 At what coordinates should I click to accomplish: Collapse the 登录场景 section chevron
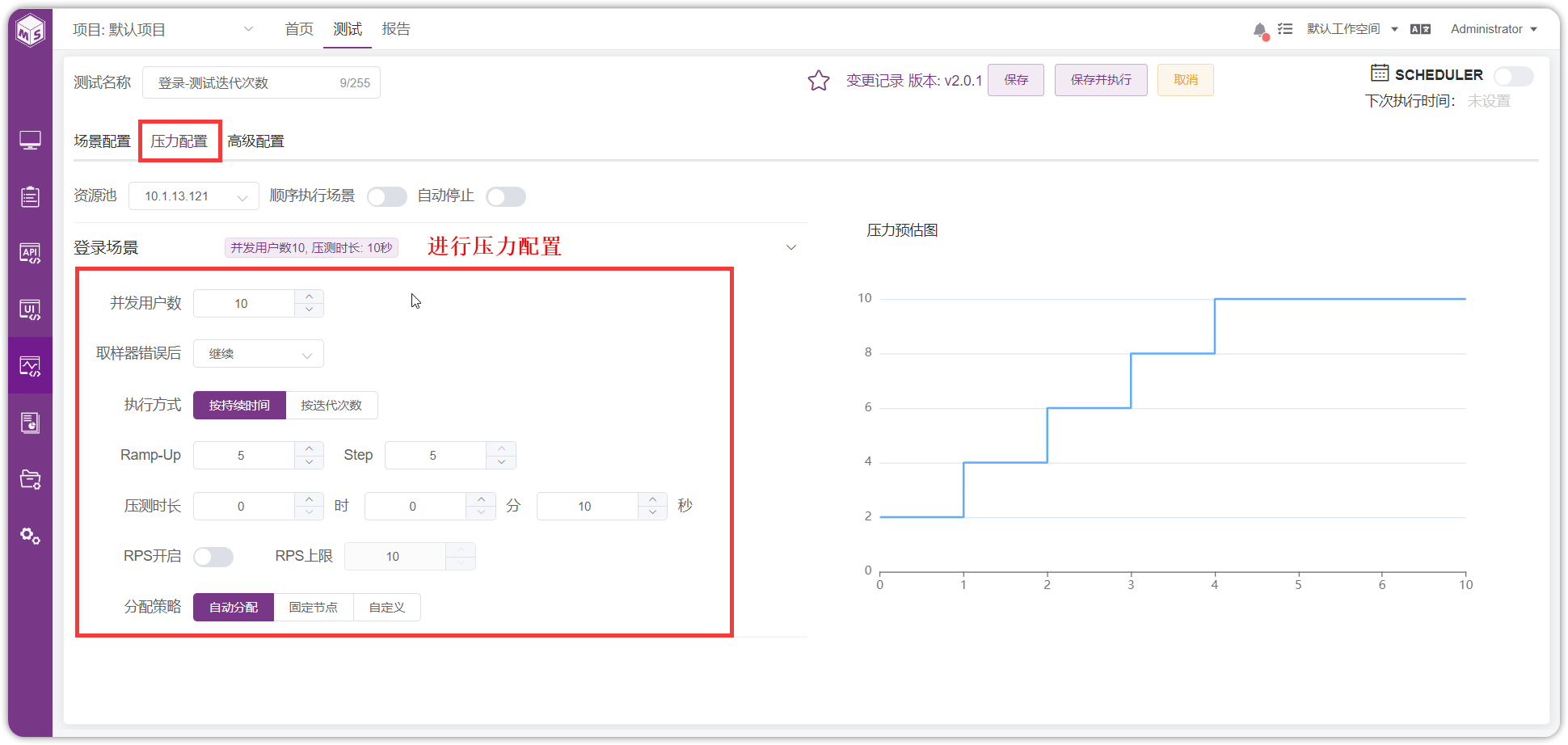point(791,247)
